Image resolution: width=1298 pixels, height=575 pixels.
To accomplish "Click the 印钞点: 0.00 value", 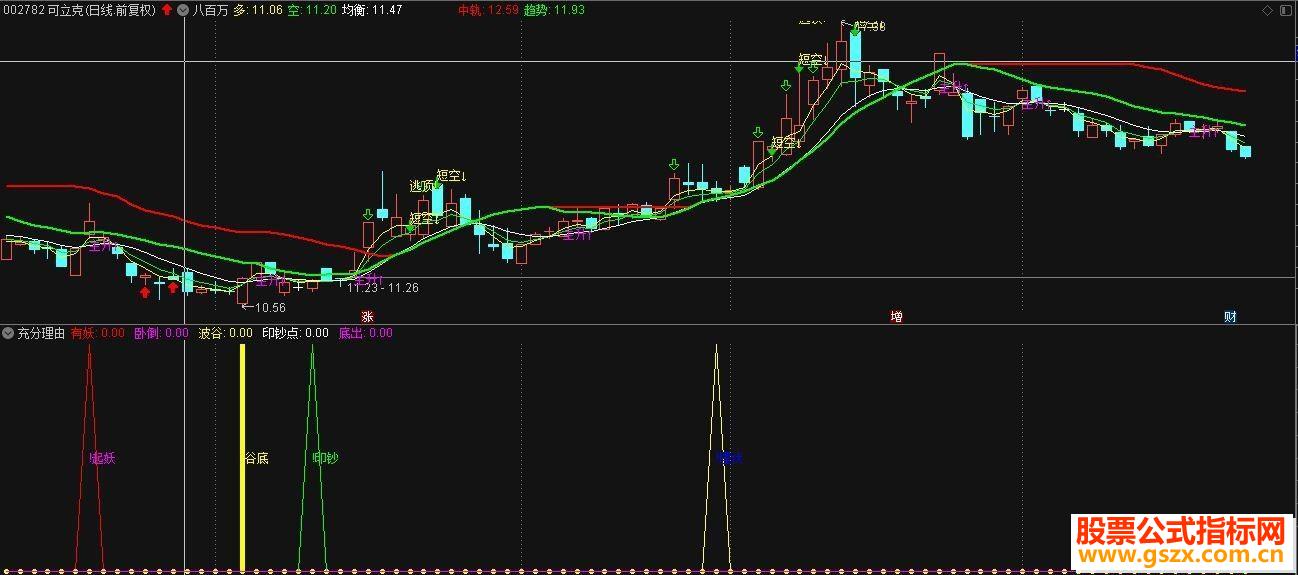I will (295, 334).
